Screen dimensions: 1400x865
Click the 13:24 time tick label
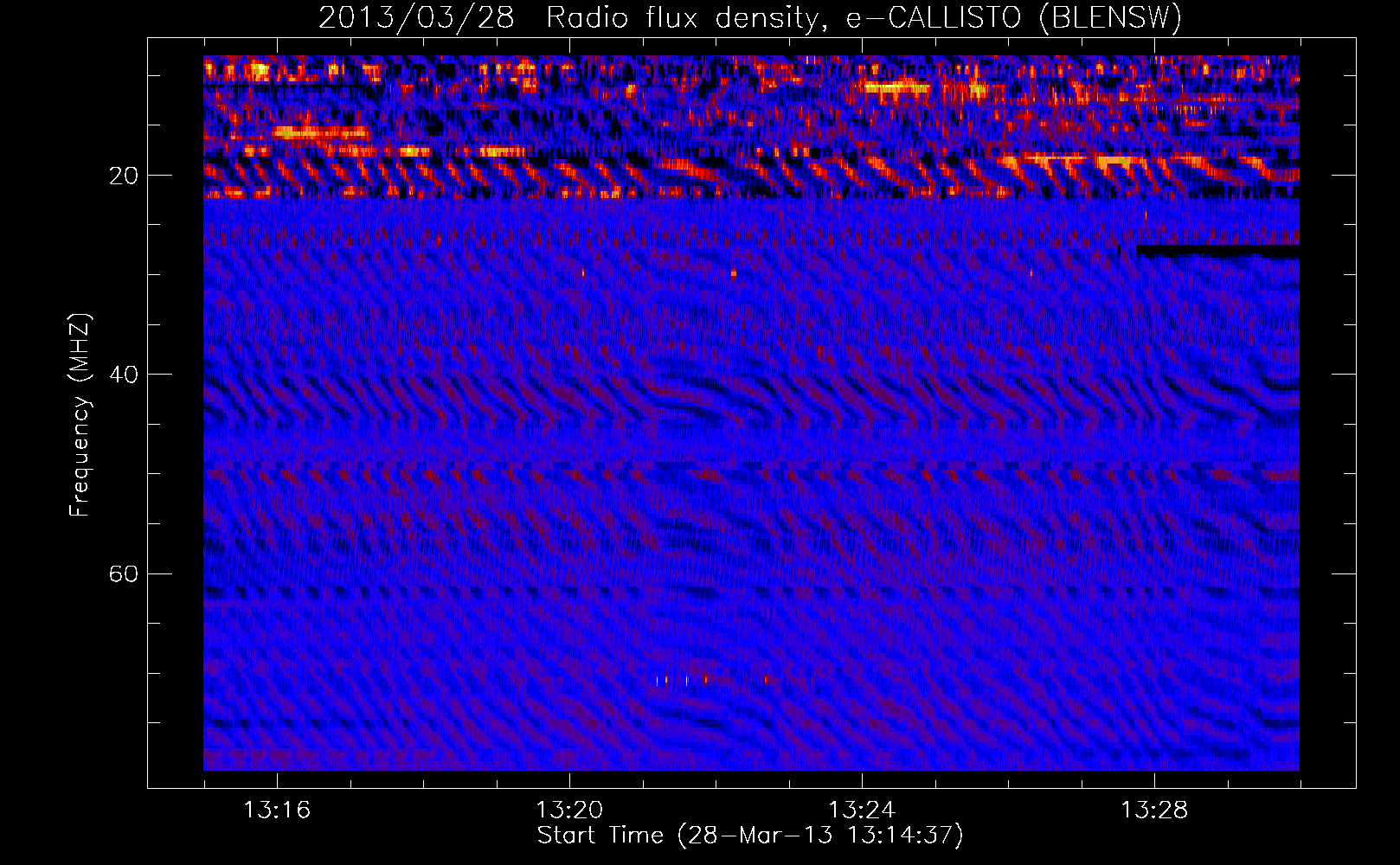[x=862, y=811]
